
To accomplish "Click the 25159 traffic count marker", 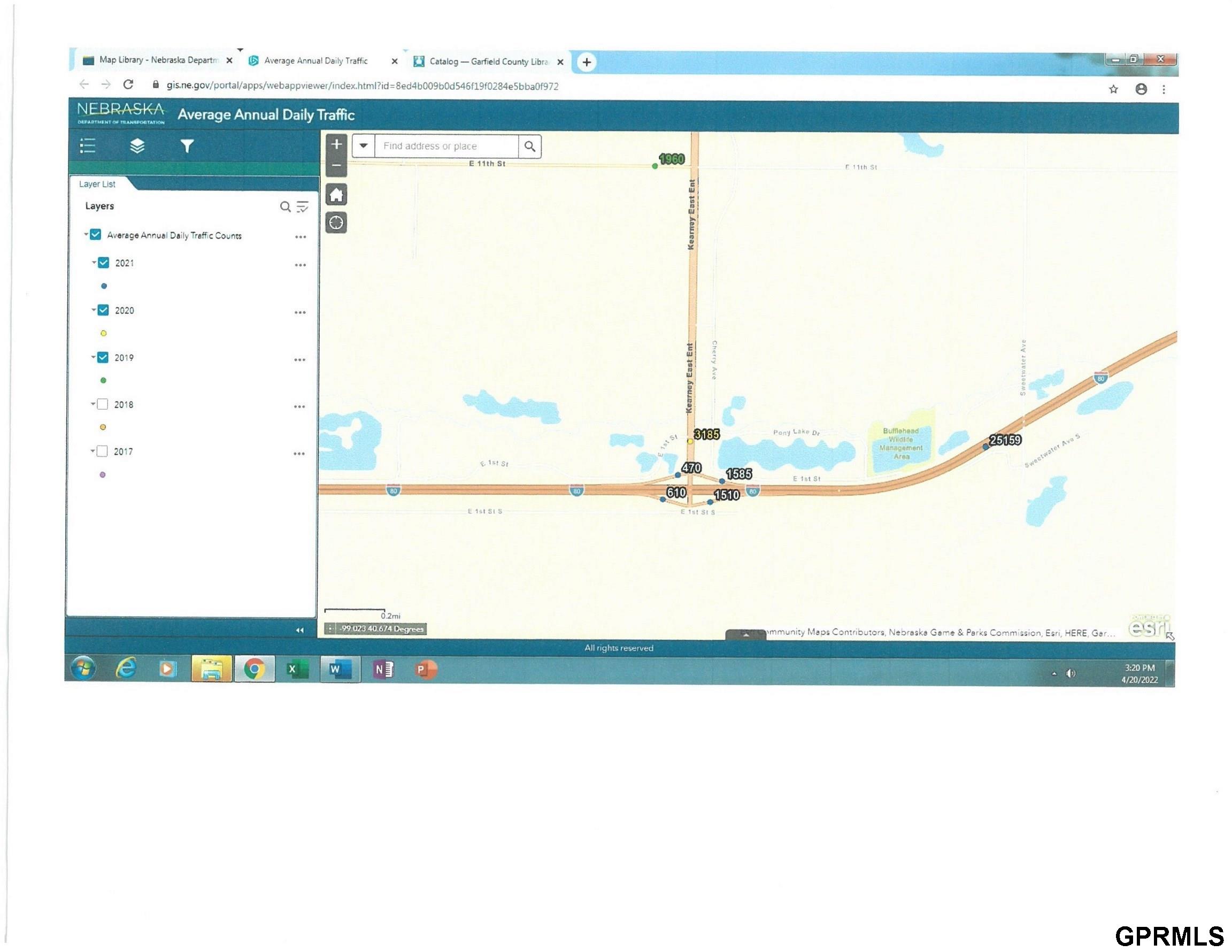I will pos(985,447).
